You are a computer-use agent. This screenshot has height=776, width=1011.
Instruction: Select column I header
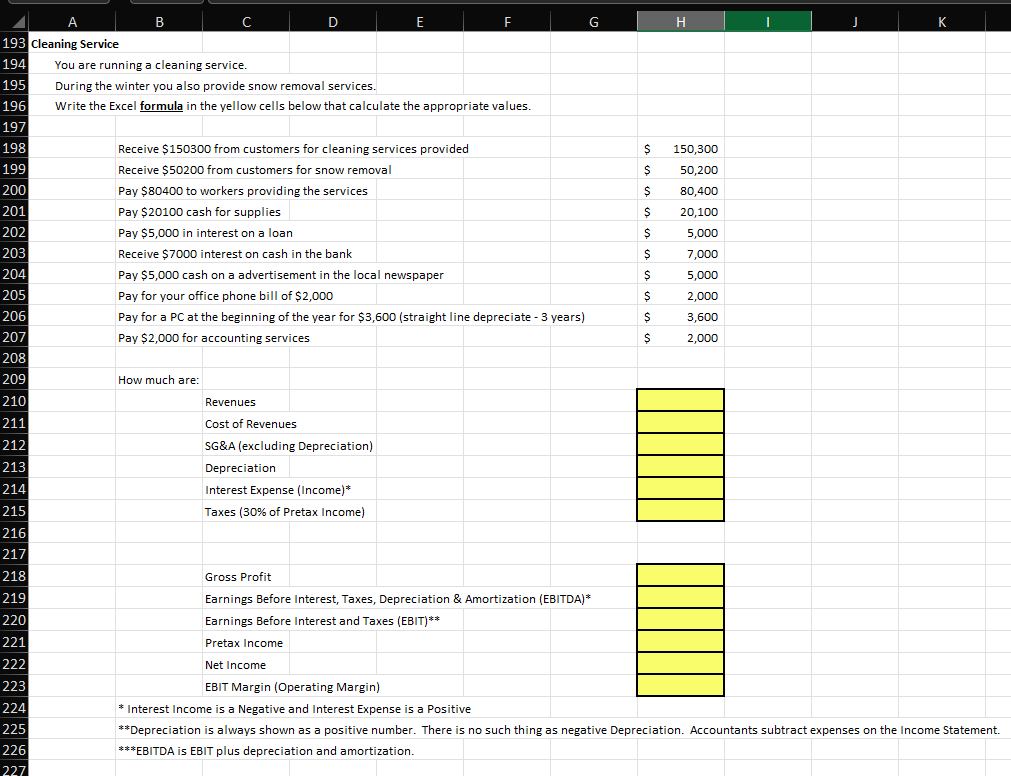coord(767,22)
